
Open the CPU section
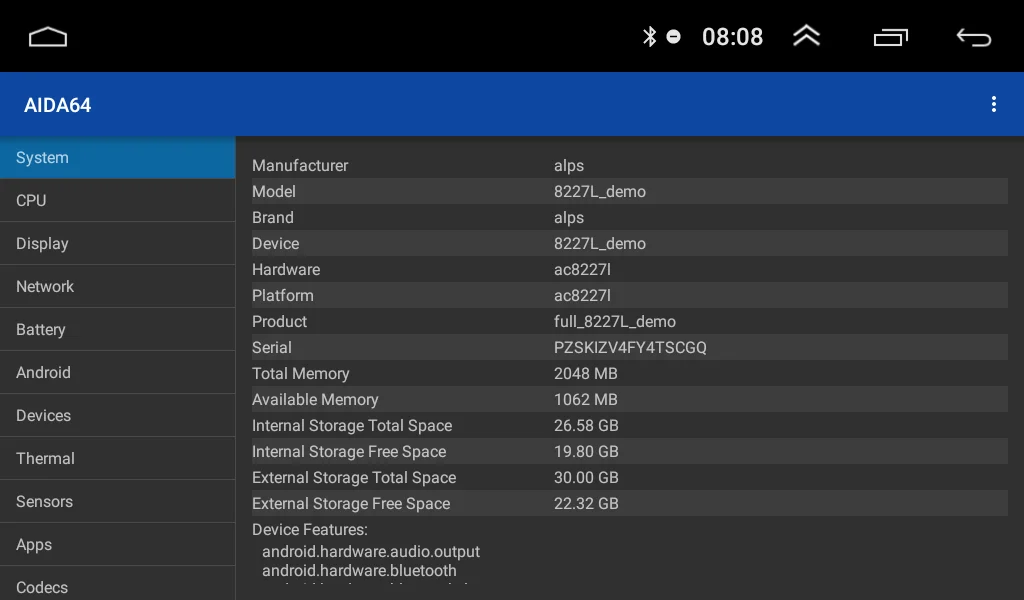(x=117, y=201)
